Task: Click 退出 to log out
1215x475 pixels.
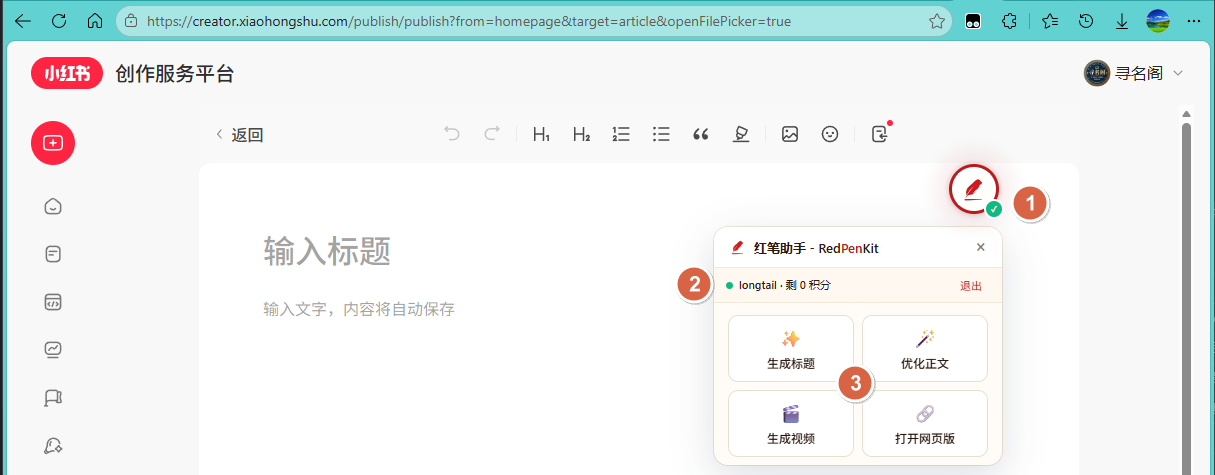Action: click(971, 286)
